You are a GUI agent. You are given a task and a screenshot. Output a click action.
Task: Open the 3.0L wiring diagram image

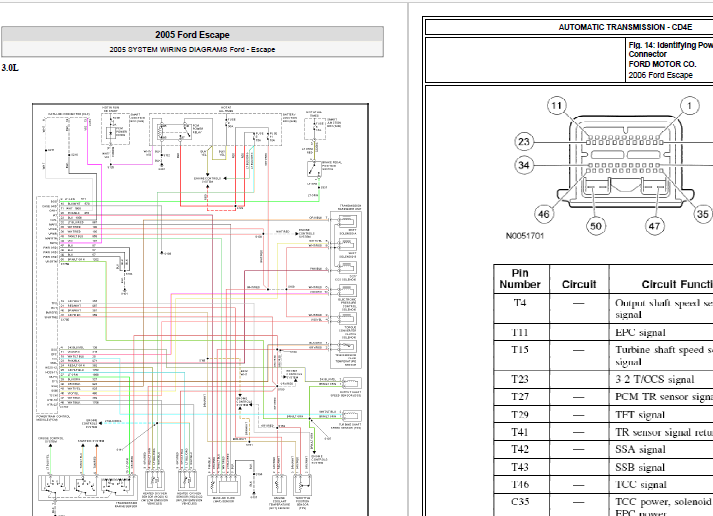coord(200,310)
